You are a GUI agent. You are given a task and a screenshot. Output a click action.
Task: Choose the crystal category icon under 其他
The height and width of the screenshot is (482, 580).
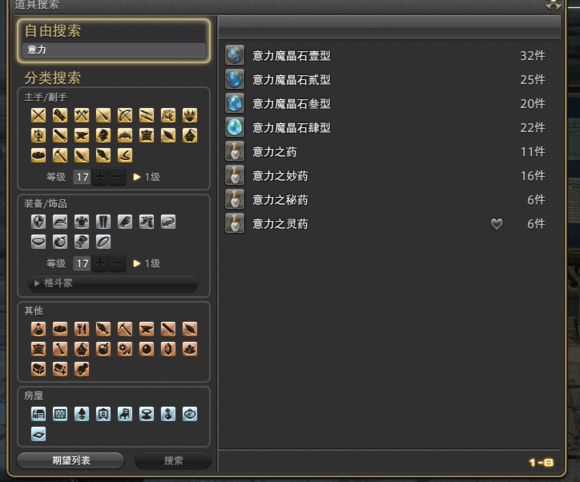pyautogui.click(x=168, y=349)
